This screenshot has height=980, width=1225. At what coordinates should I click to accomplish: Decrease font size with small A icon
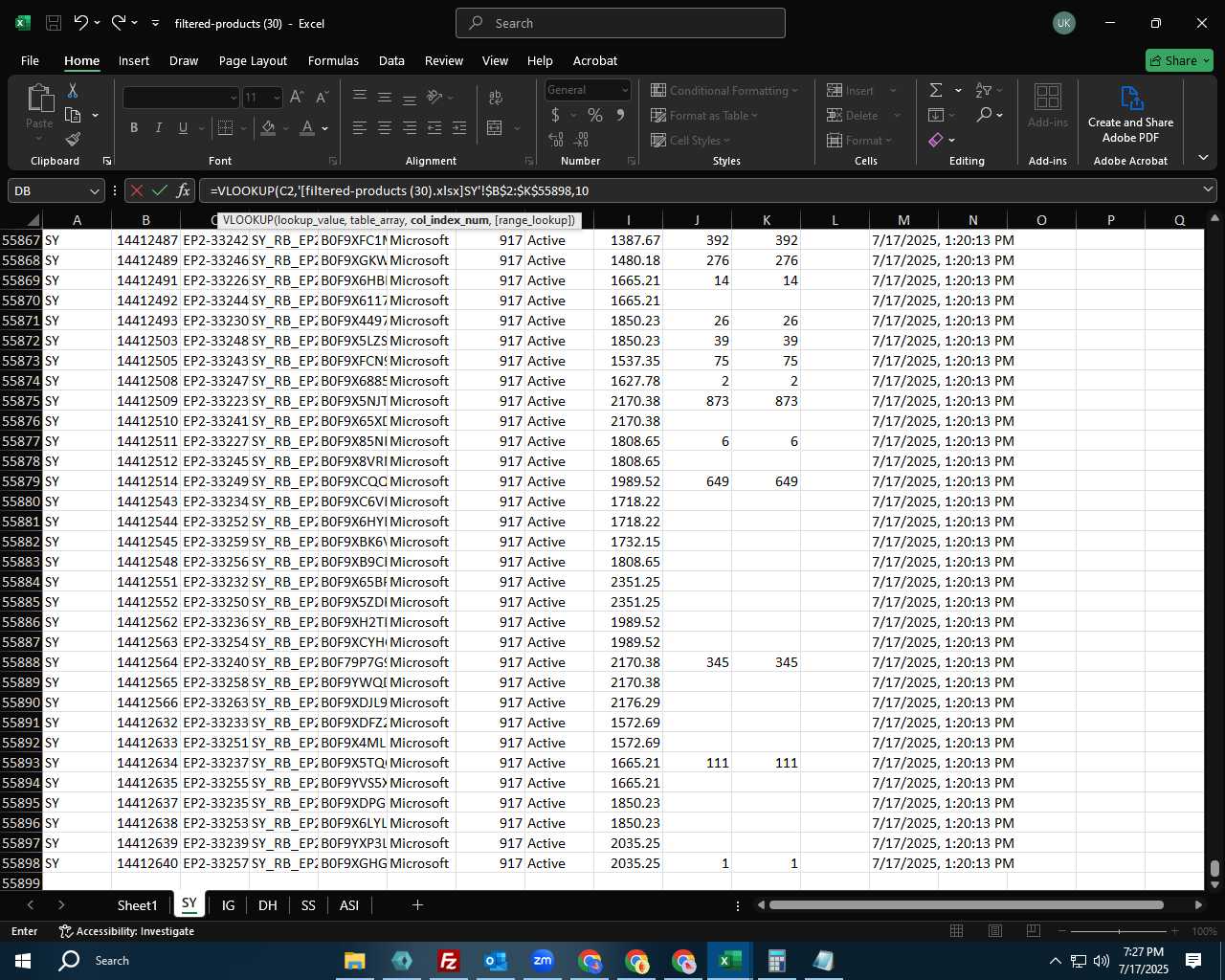(322, 98)
